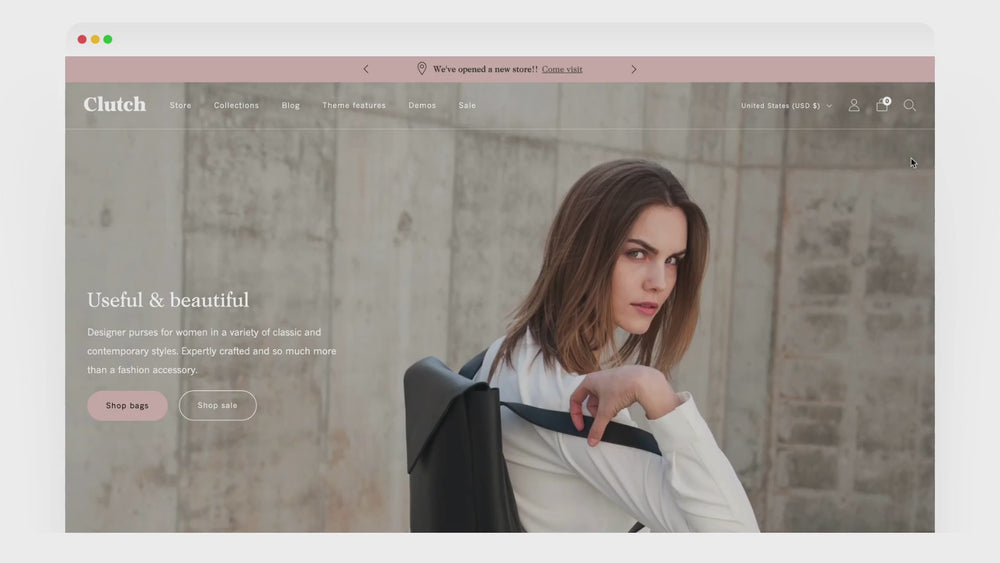The width and height of the screenshot is (1000, 563).
Task: Click the location pin icon in announcement bar
Action: [x=421, y=69]
